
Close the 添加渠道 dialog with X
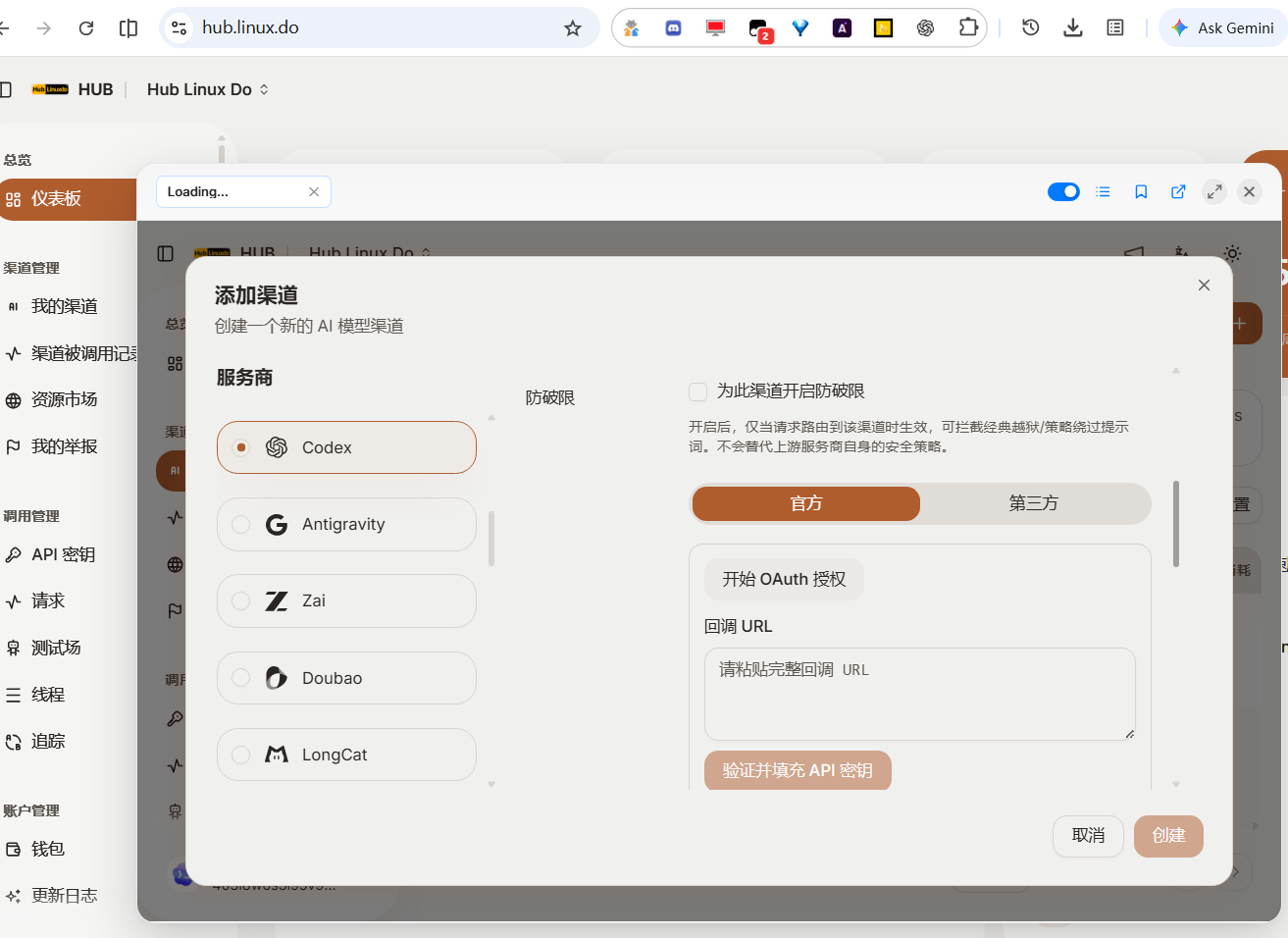coord(1204,285)
